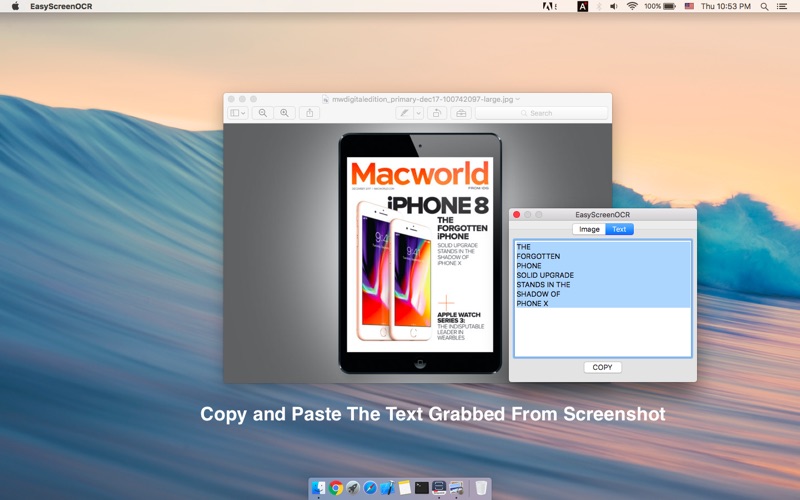Switch to the Text tab in EasyScreenOCR
800x500 pixels.
[x=619, y=229]
